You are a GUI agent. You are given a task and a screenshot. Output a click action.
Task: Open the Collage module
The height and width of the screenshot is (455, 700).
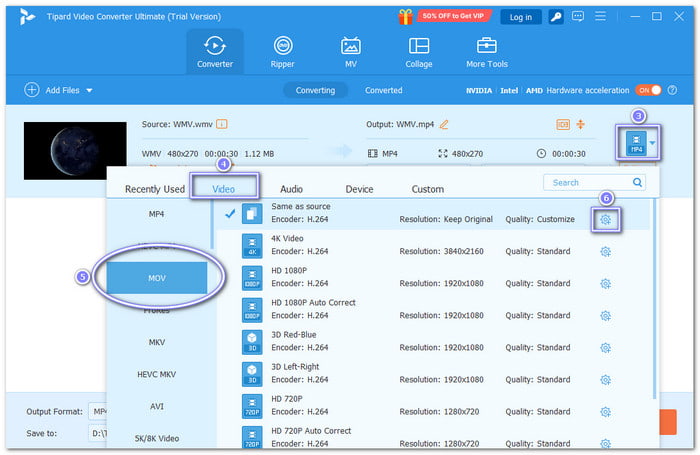click(x=419, y=52)
